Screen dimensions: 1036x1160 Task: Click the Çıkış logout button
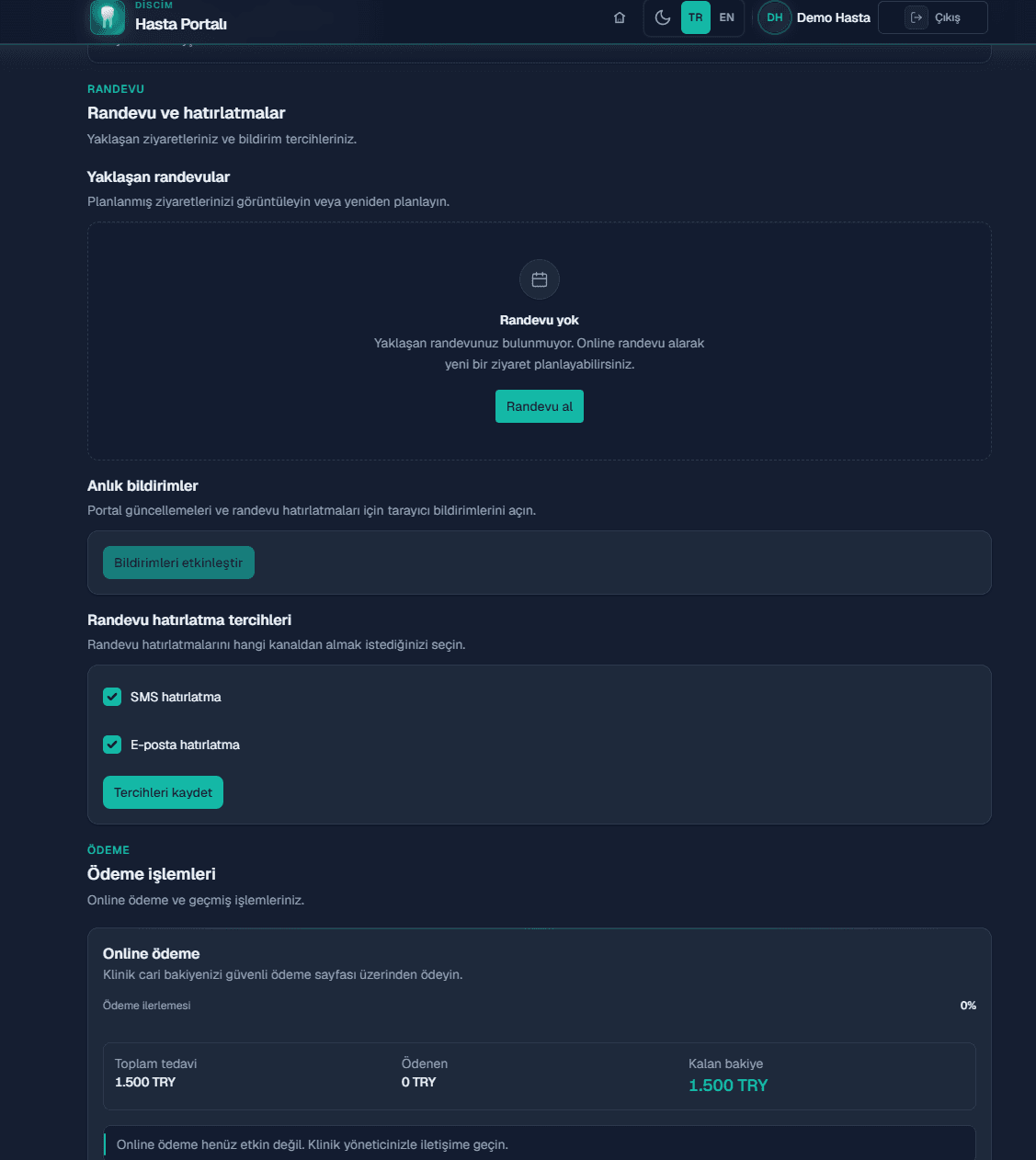(x=933, y=17)
